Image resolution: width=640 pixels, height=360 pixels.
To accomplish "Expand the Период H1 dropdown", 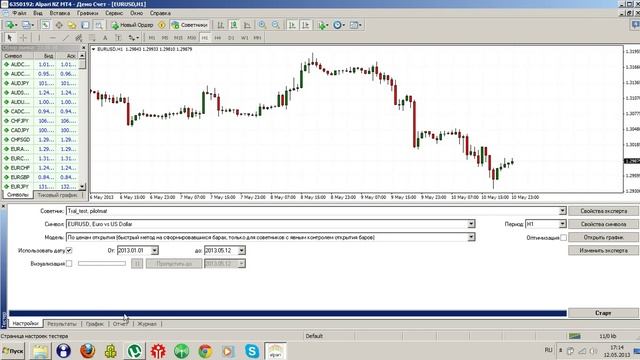I will 562,224.
